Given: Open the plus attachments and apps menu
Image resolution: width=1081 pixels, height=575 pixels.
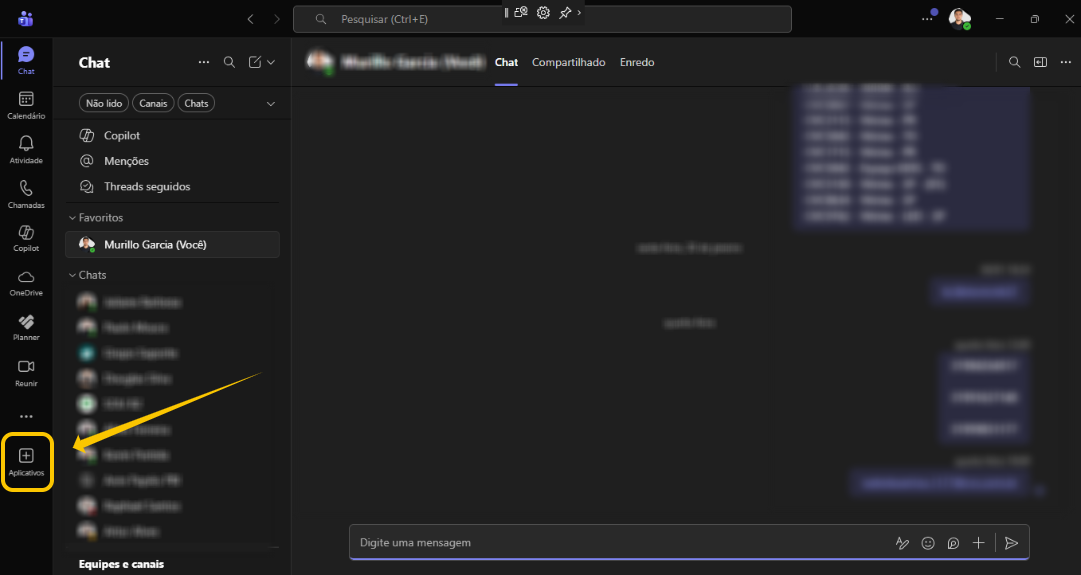Looking at the screenshot, I should pos(978,543).
